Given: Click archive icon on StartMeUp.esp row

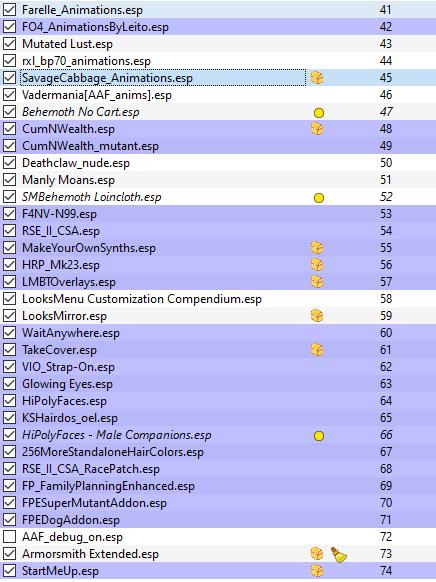Looking at the screenshot, I should tap(317, 571).
